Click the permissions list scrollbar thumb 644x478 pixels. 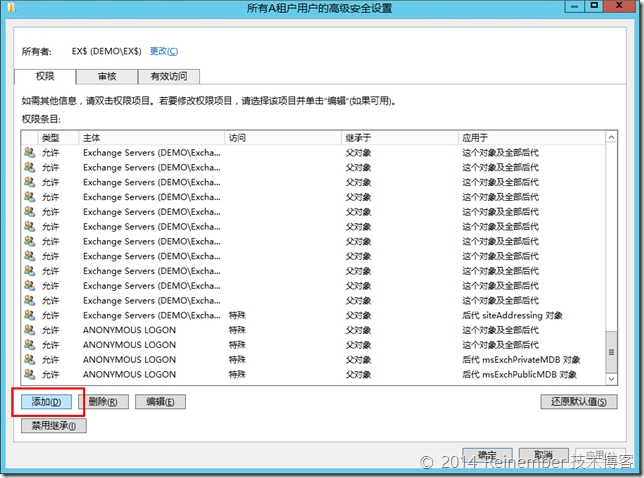tap(611, 352)
